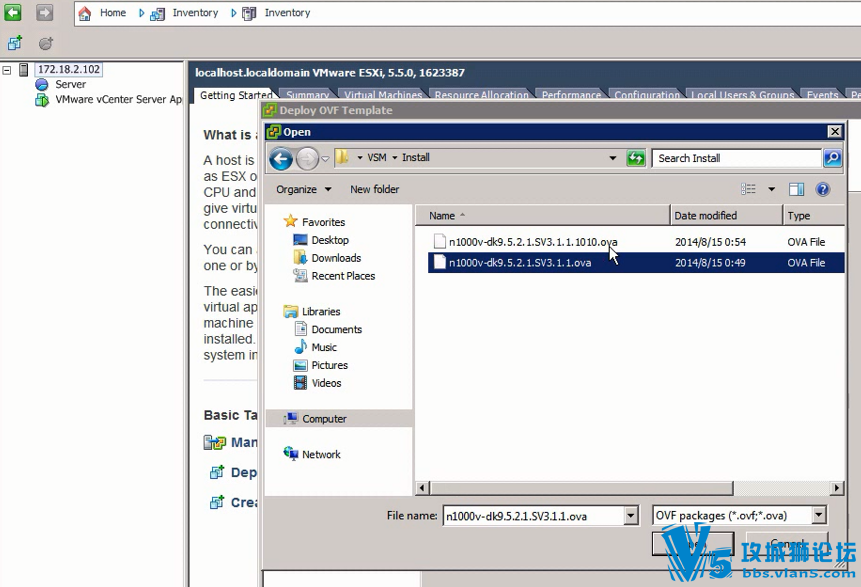The image size is (861, 587).
Task: Switch to the Summary tab
Action: point(307,96)
